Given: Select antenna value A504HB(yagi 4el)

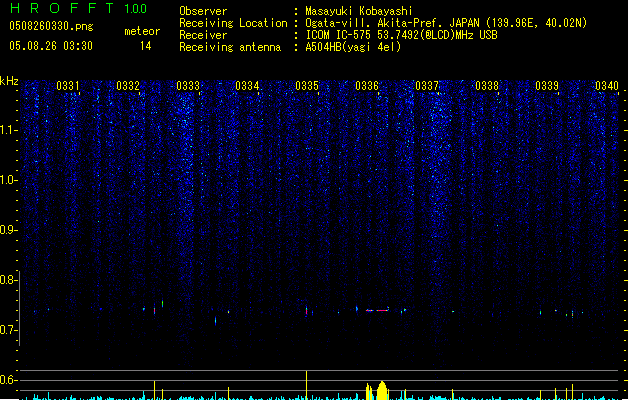Looking at the screenshot, I should 353,47.
